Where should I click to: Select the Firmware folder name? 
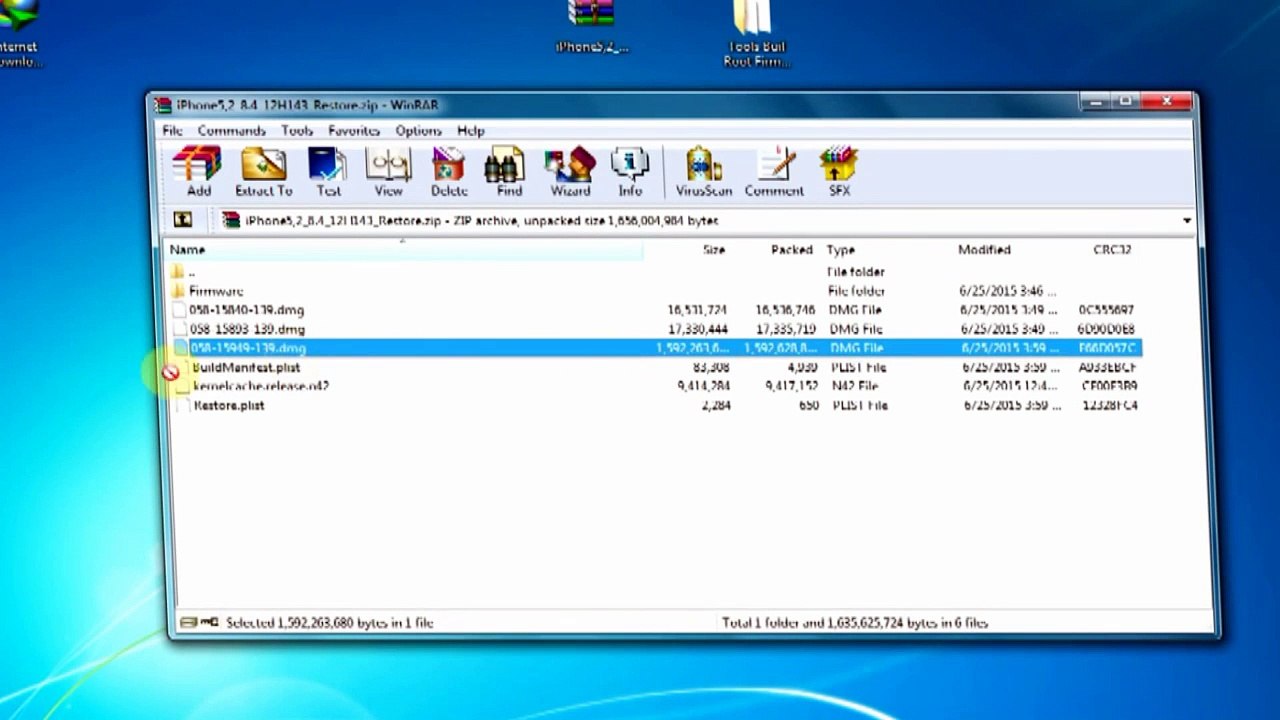pos(216,291)
